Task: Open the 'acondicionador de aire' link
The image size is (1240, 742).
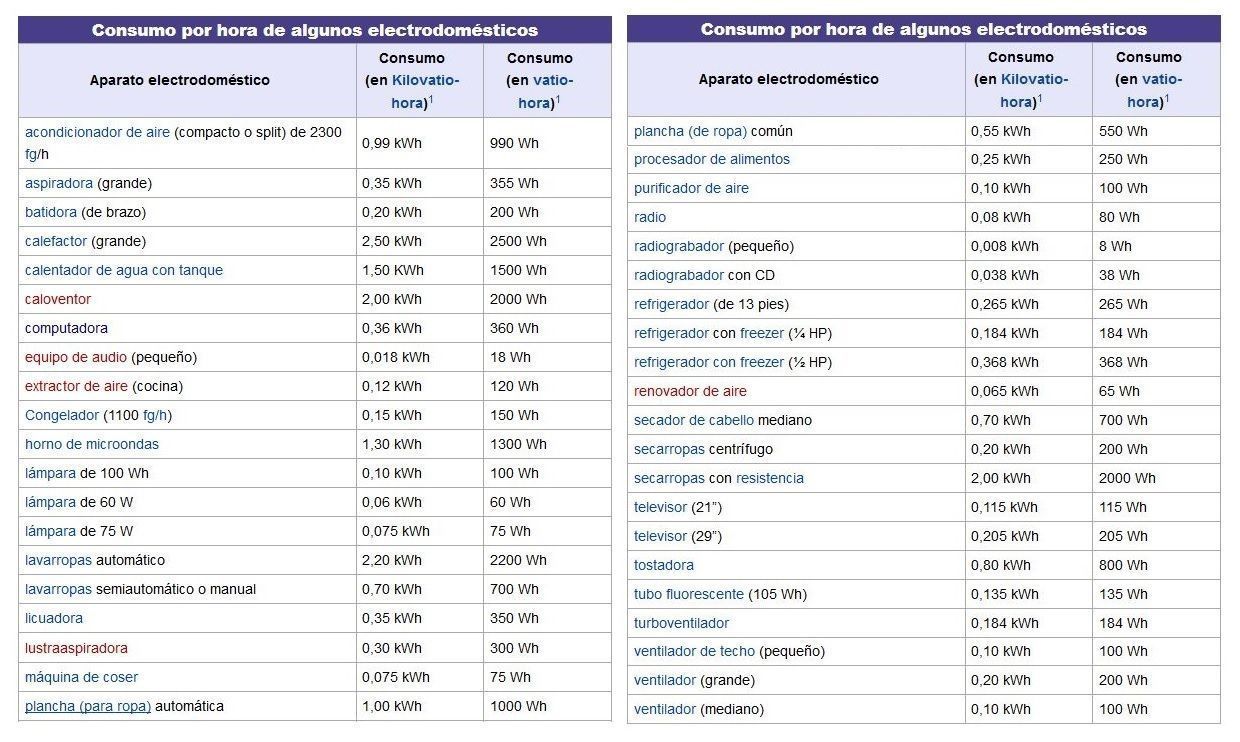Action: [97, 132]
